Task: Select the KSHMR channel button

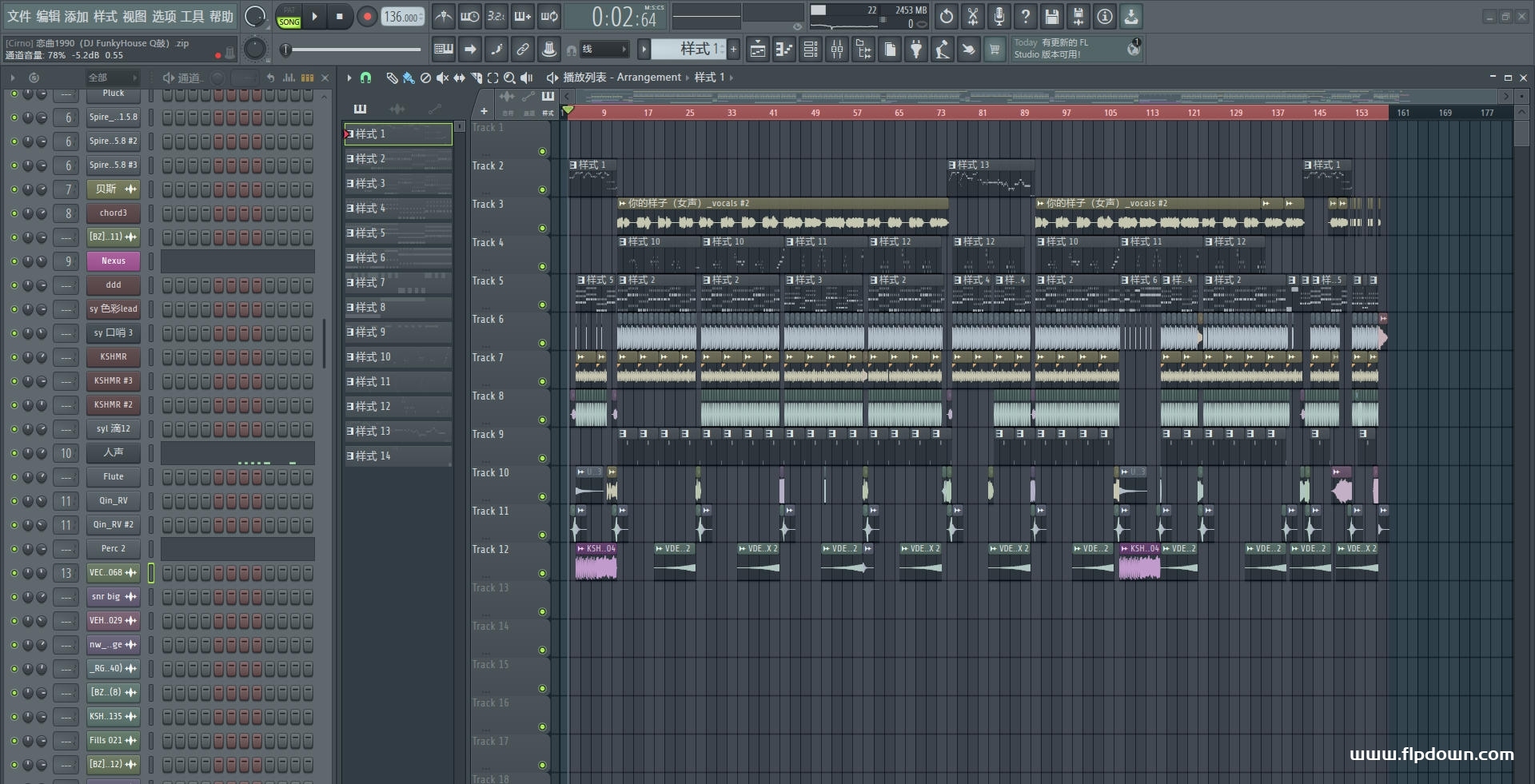Action: pyautogui.click(x=113, y=357)
